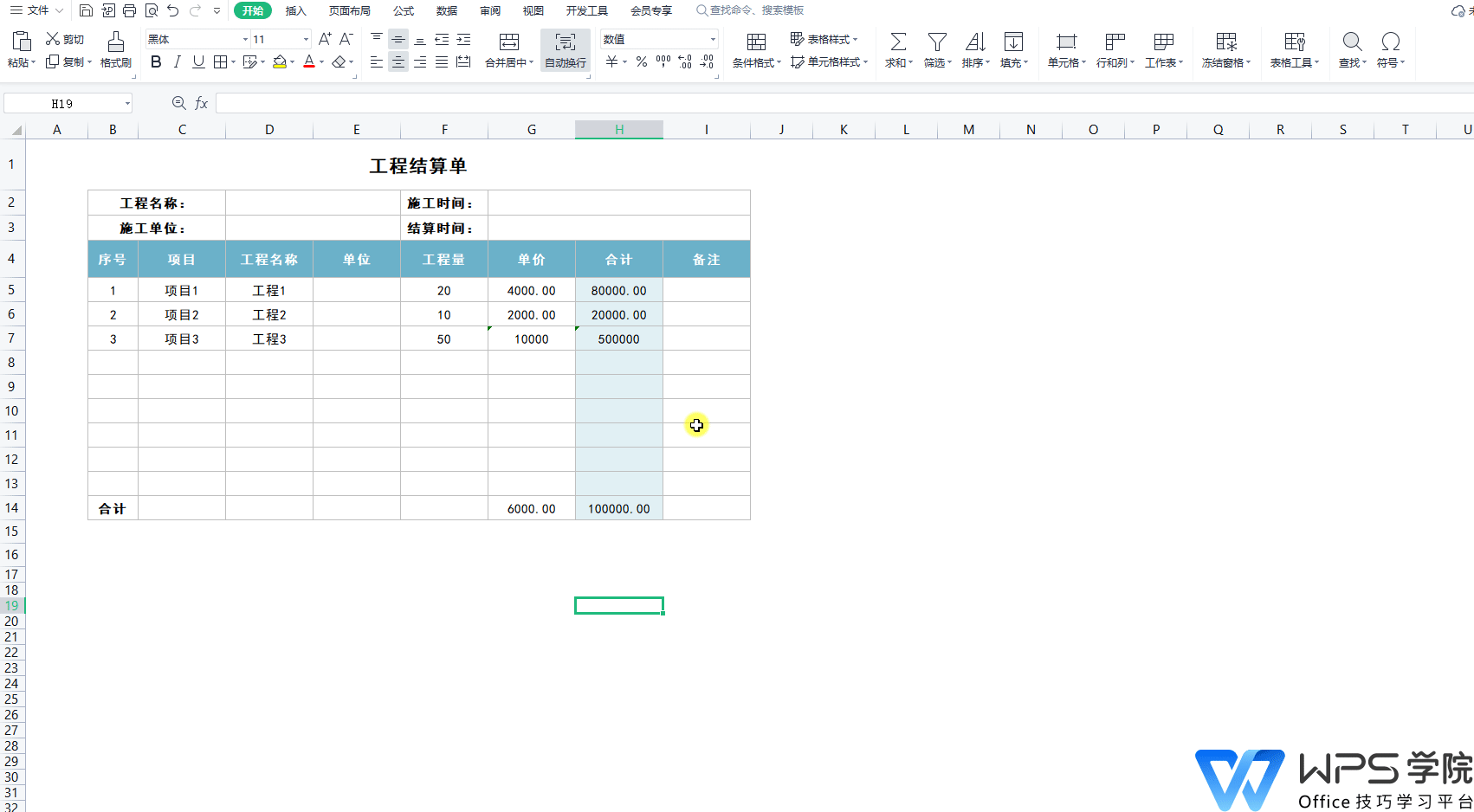Viewport: 1474px width, 812px height.
Task: Click the fx insert function button
Action: (x=201, y=103)
